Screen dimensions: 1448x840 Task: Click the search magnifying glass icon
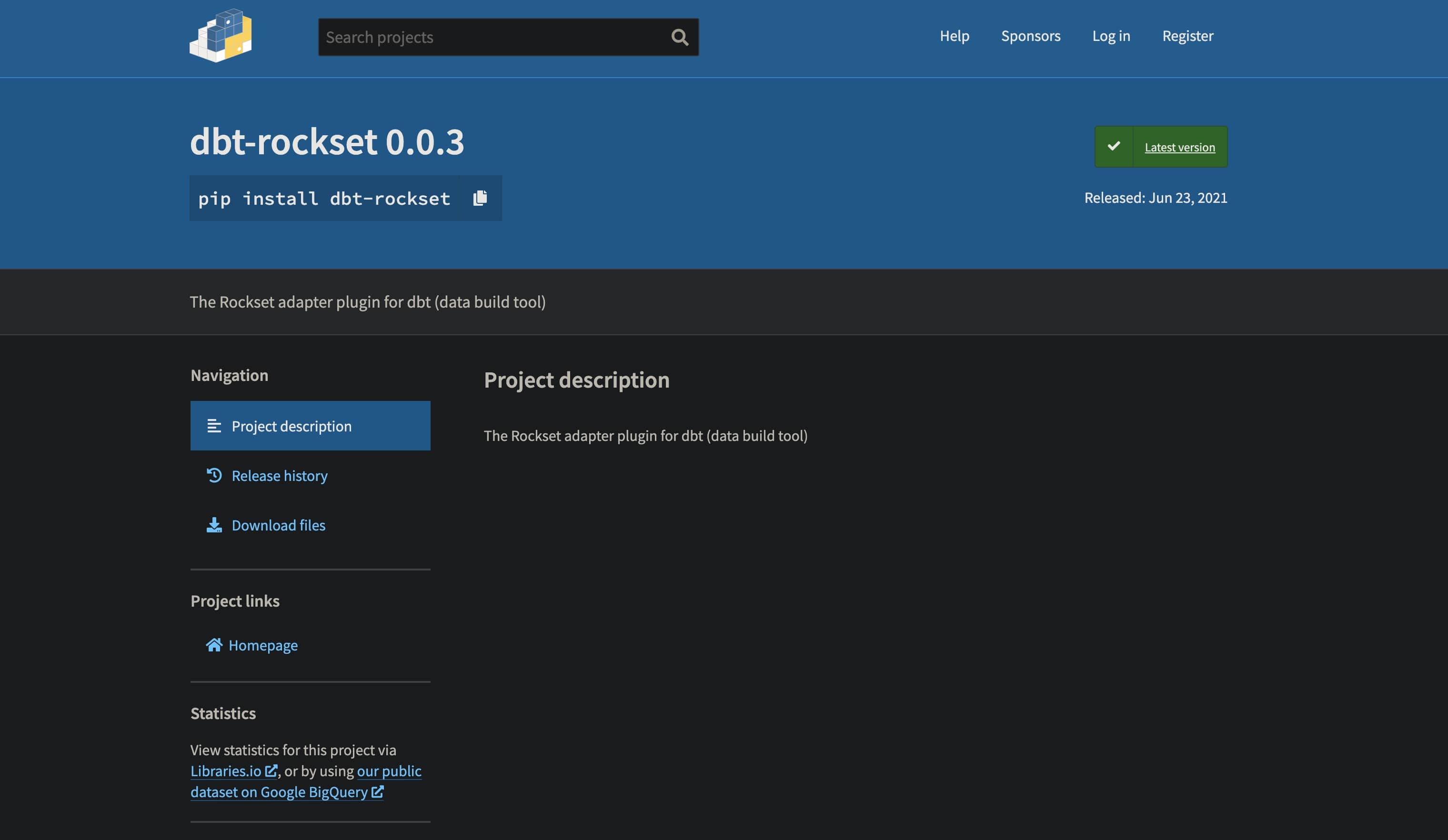(x=679, y=36)
